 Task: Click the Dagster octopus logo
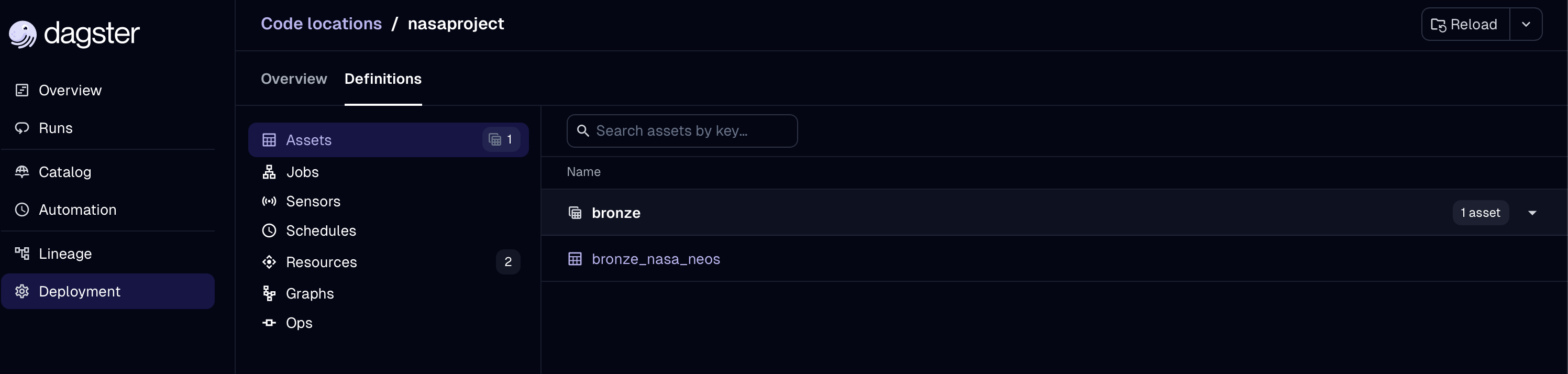click(23, 34)
